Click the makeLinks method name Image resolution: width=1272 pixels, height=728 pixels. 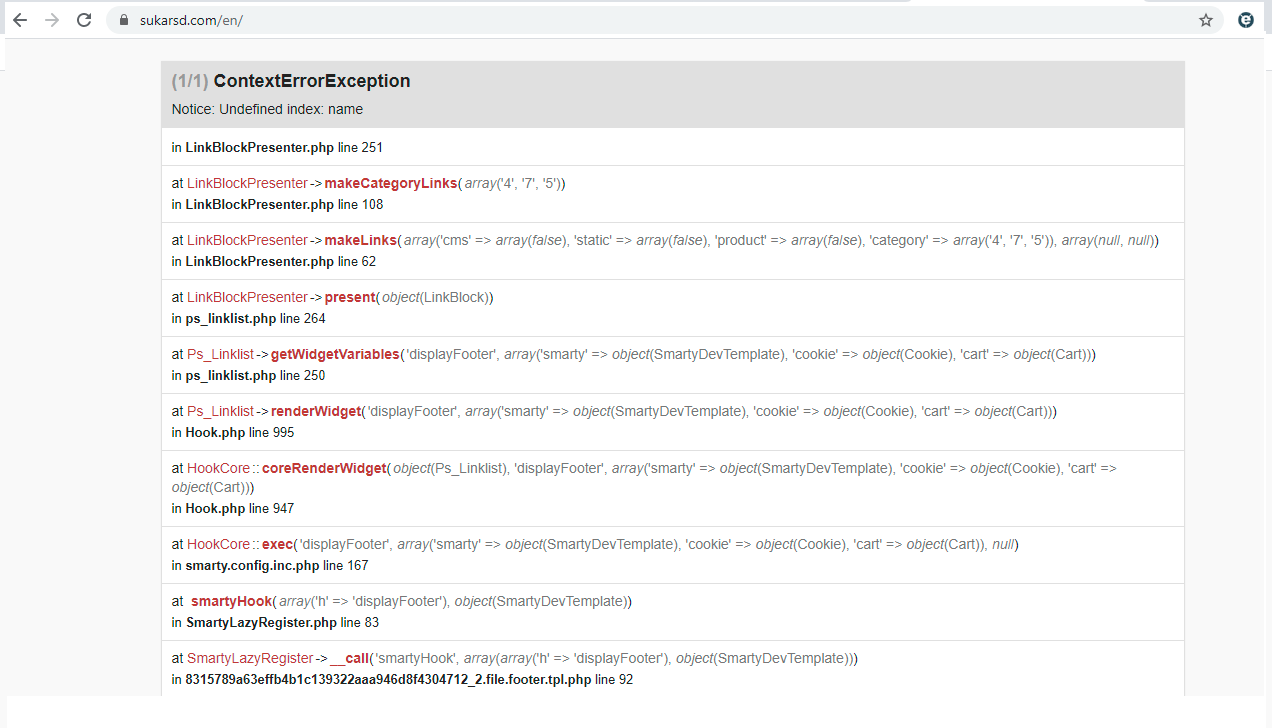tap(360, 240)
